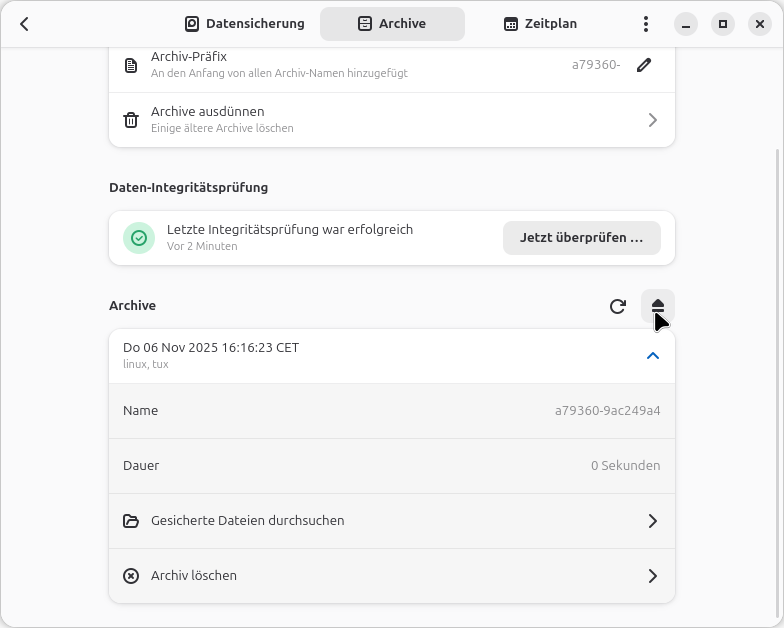Image resolution: width=784 pixels, height=628 pixels.
Task: Click the Dauer row showing 0 Sekunden
Action: pyautogui.click(x=392, y=466)
